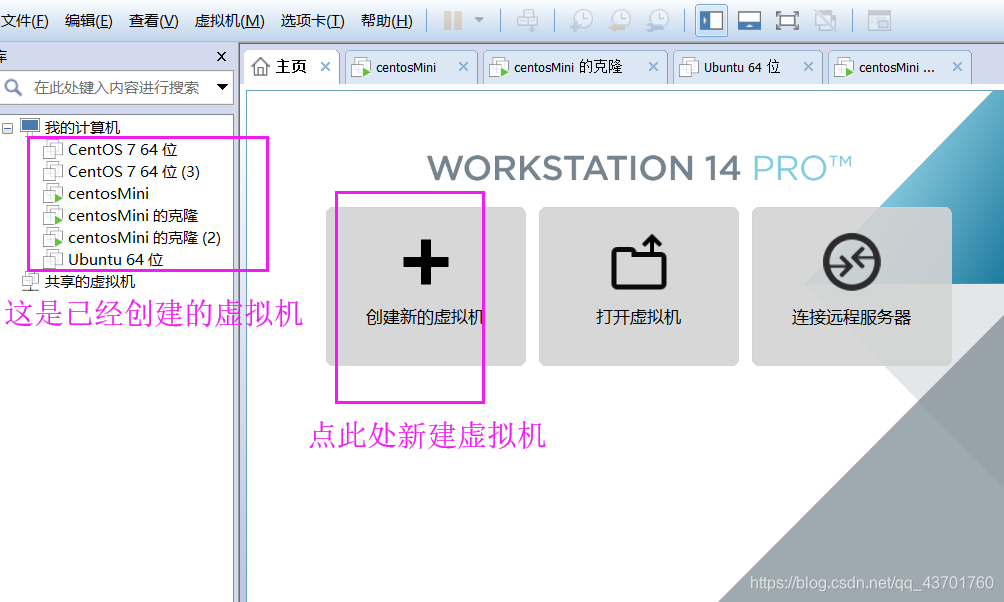Send Ctrl+Alt+Del to the guest
1004x602 pixels.
[529, 20]
